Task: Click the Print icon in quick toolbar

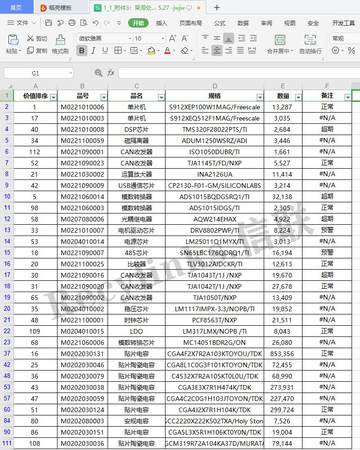Action: pyautogui.click(x=72, y=23)
